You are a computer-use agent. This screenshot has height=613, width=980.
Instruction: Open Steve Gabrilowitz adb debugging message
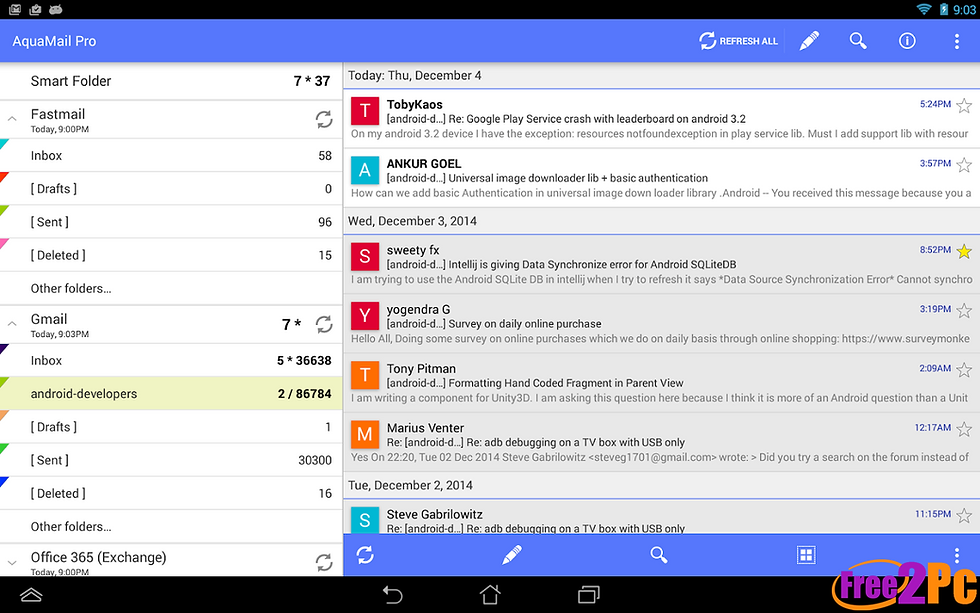(661, 517)
